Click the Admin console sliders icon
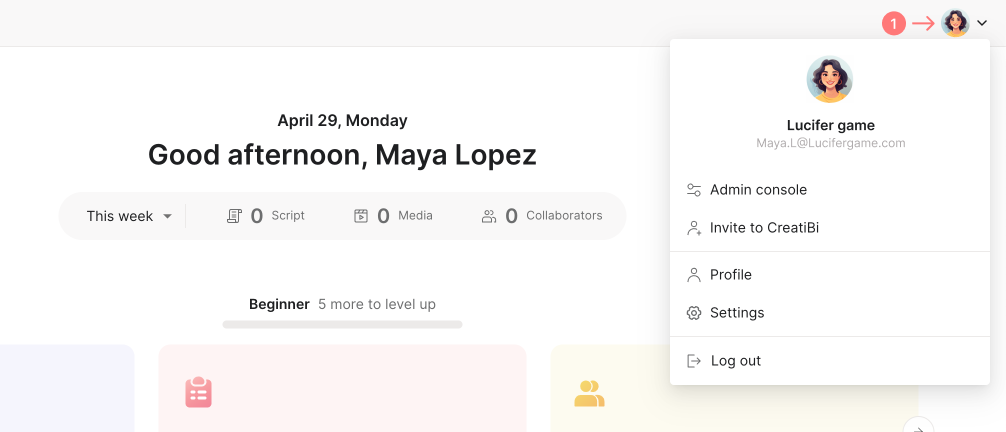 [x=694, y=190]
